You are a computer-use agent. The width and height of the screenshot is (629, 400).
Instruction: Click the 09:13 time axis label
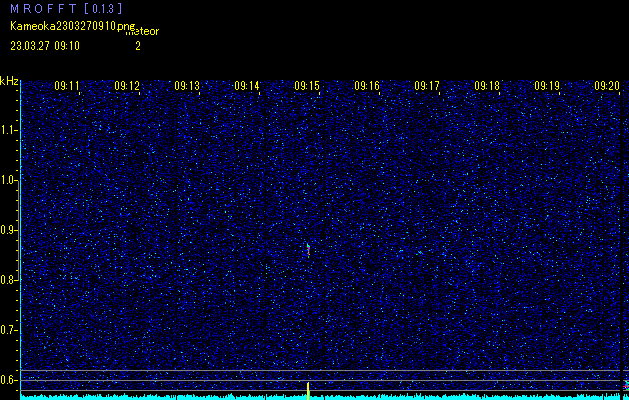[x=187, y=86]
